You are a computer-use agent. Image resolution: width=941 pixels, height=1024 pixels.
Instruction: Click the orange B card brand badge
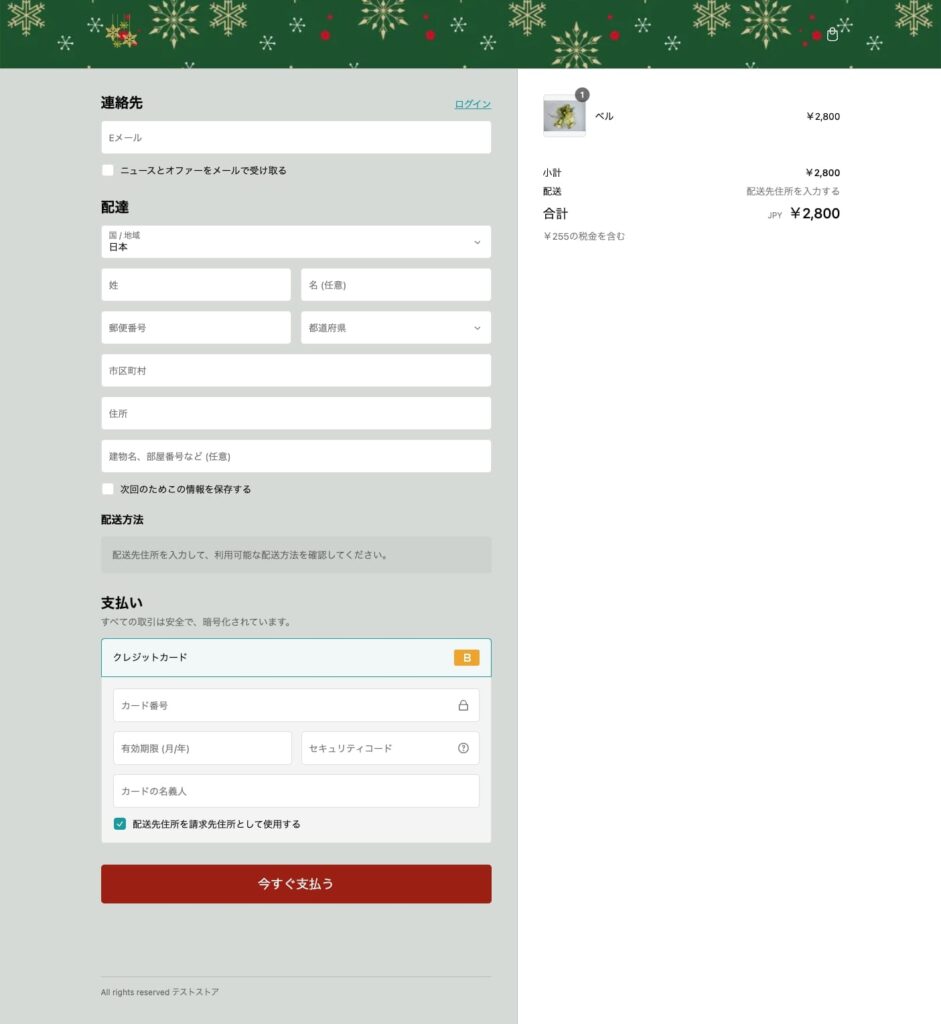coord(466,658)
